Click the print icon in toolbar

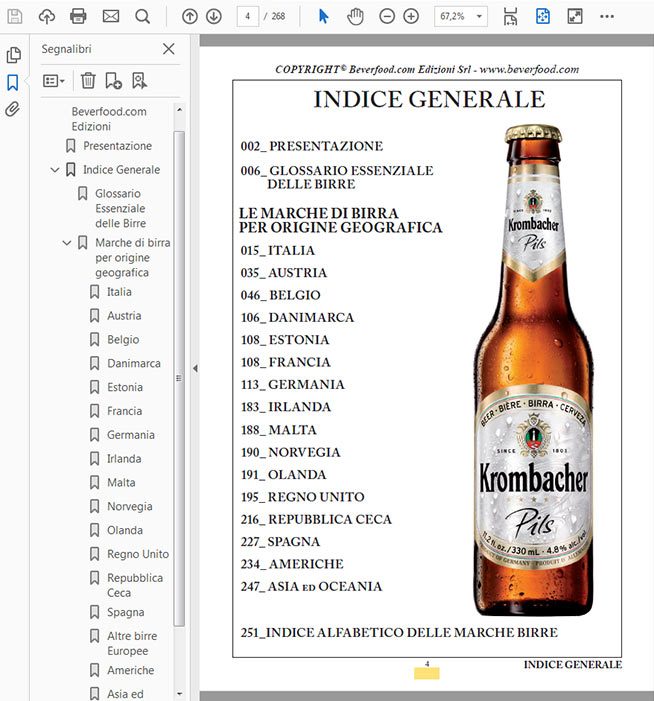pos(78,16)
